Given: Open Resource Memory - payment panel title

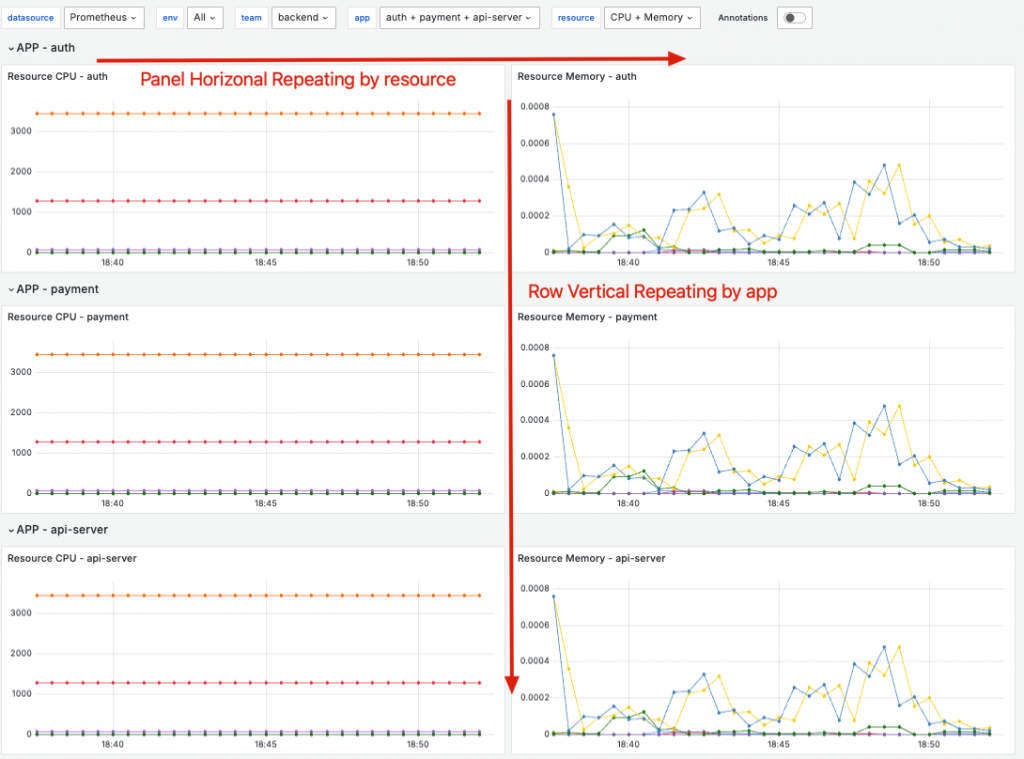Looking at the screenshot, I should click(587, 317).
